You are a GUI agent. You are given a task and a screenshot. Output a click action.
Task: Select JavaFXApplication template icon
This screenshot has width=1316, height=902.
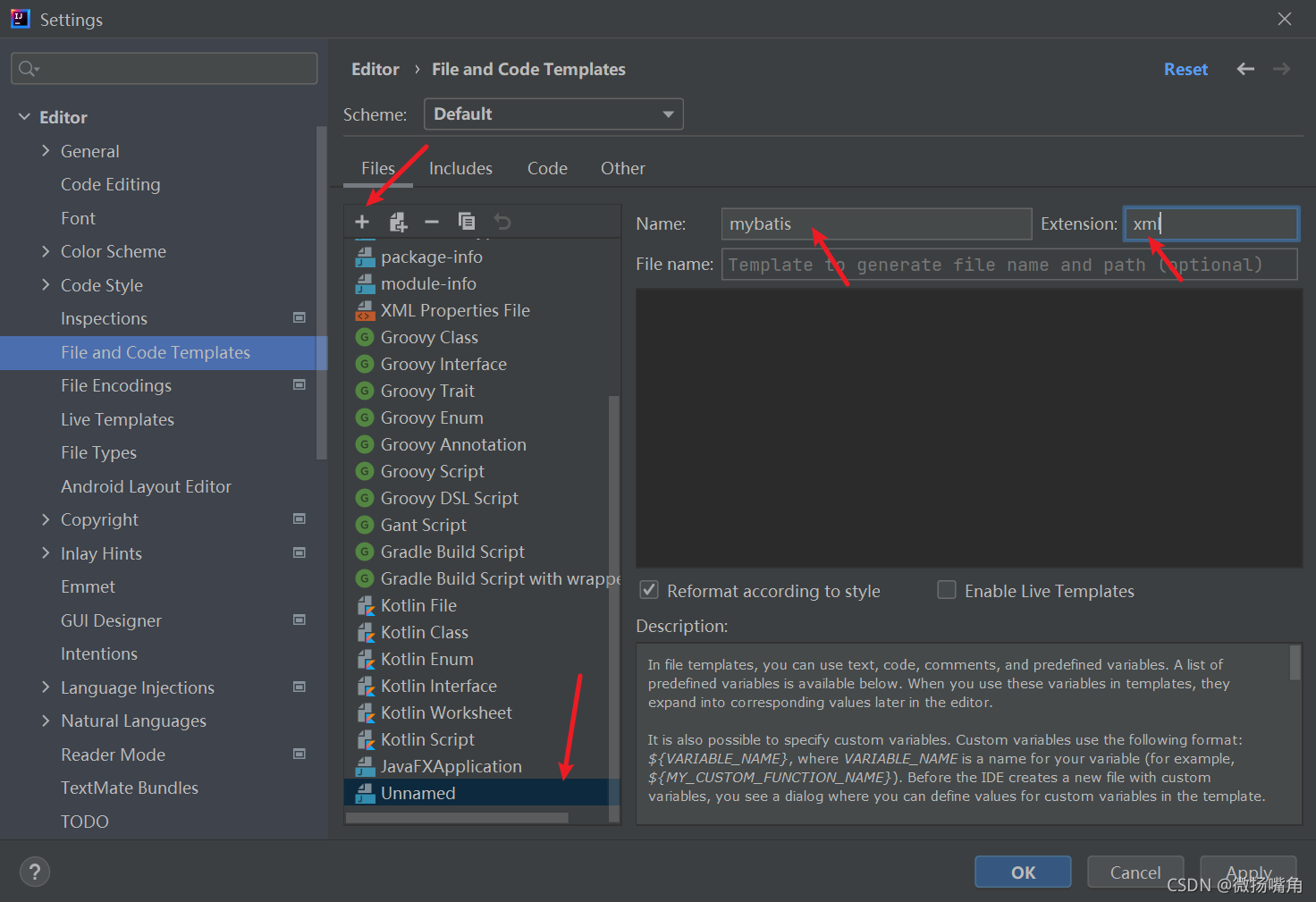pyautogui.click(x=365, y=766)
